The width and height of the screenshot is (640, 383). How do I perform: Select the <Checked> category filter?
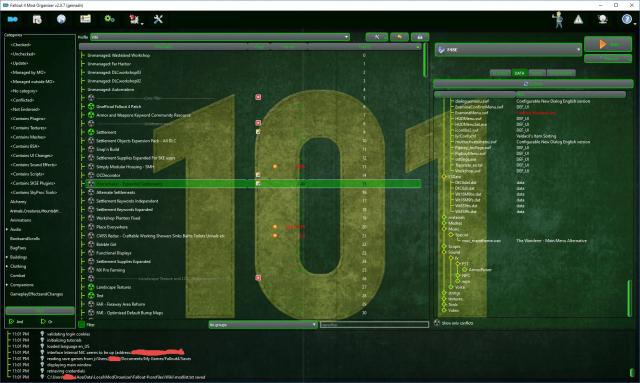pyautogui.click(x=21, y=45)
